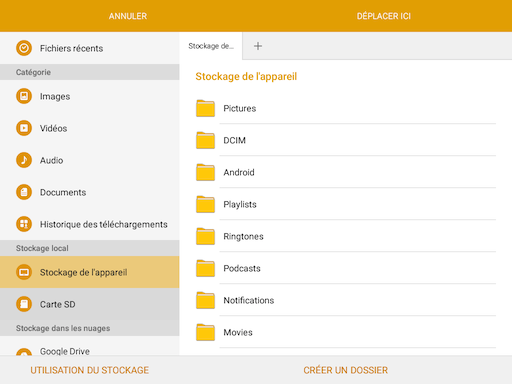Image resolution: width=512 pixels, height=384 pixels.
Task: Tap CRÉER UN DOSSIER
Action: point(346,370)
